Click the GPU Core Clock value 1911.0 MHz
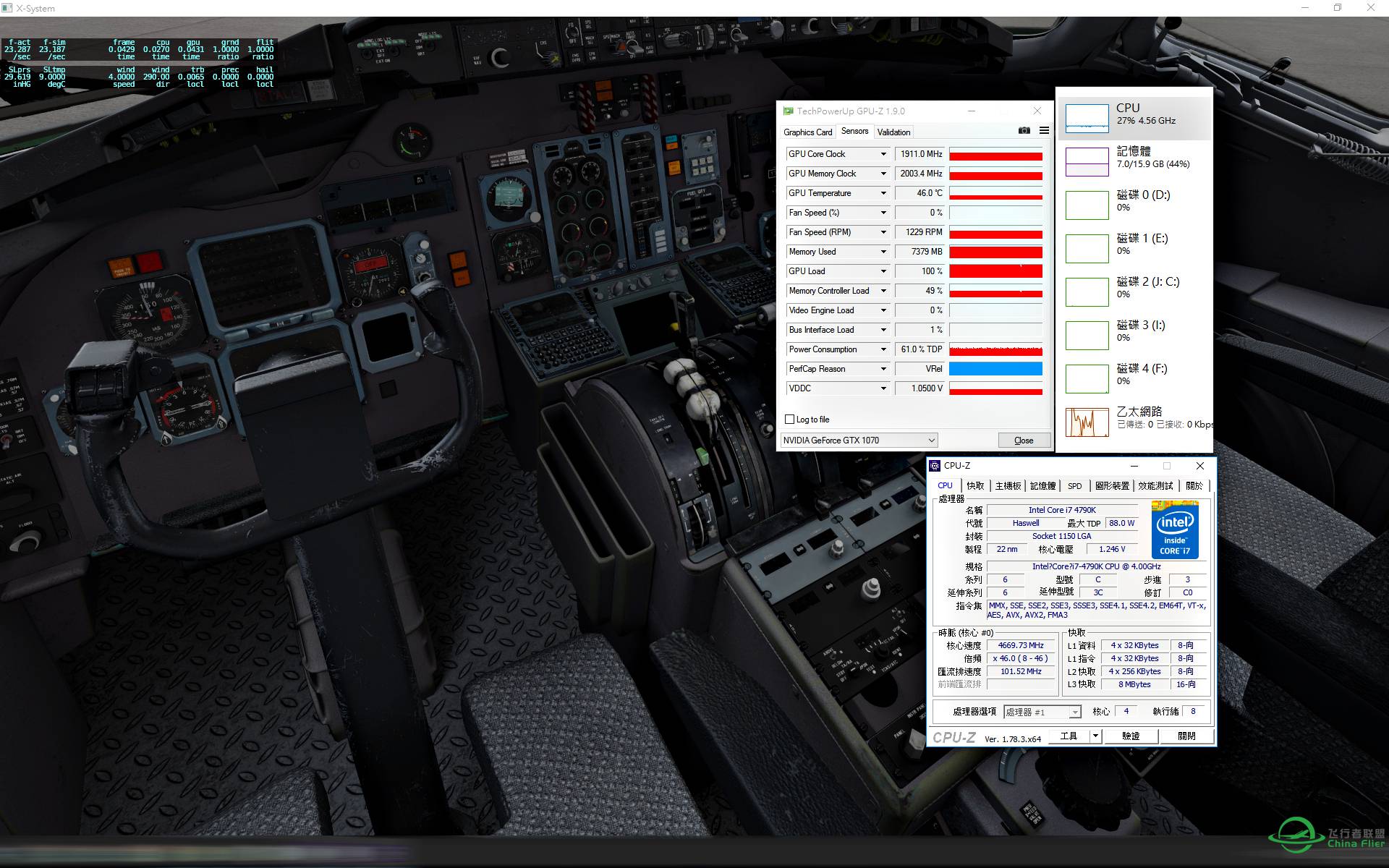Viewport: 1389px width, 868px height. click(920, 154)
